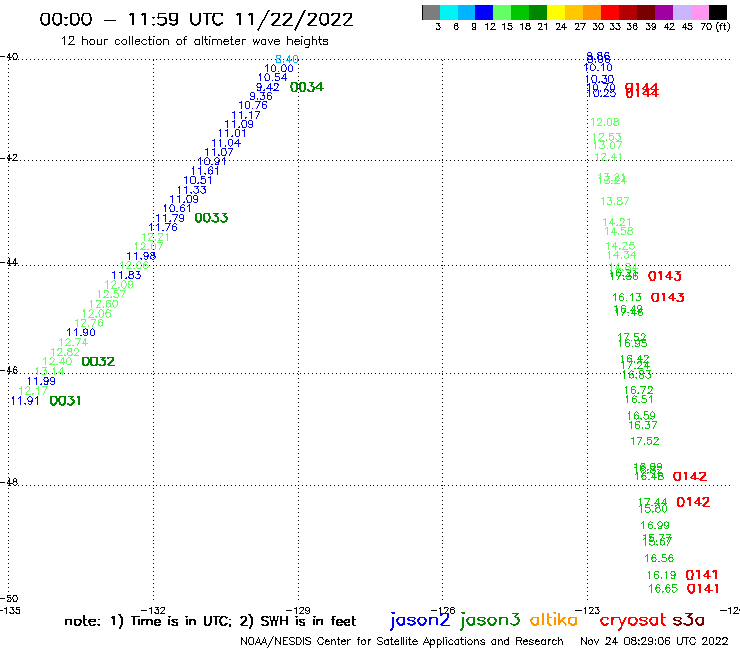Image resolution: width=740 pixels, height=650 pixels.
Task: Click the wave height value 9.42
Action: [268, 87]
